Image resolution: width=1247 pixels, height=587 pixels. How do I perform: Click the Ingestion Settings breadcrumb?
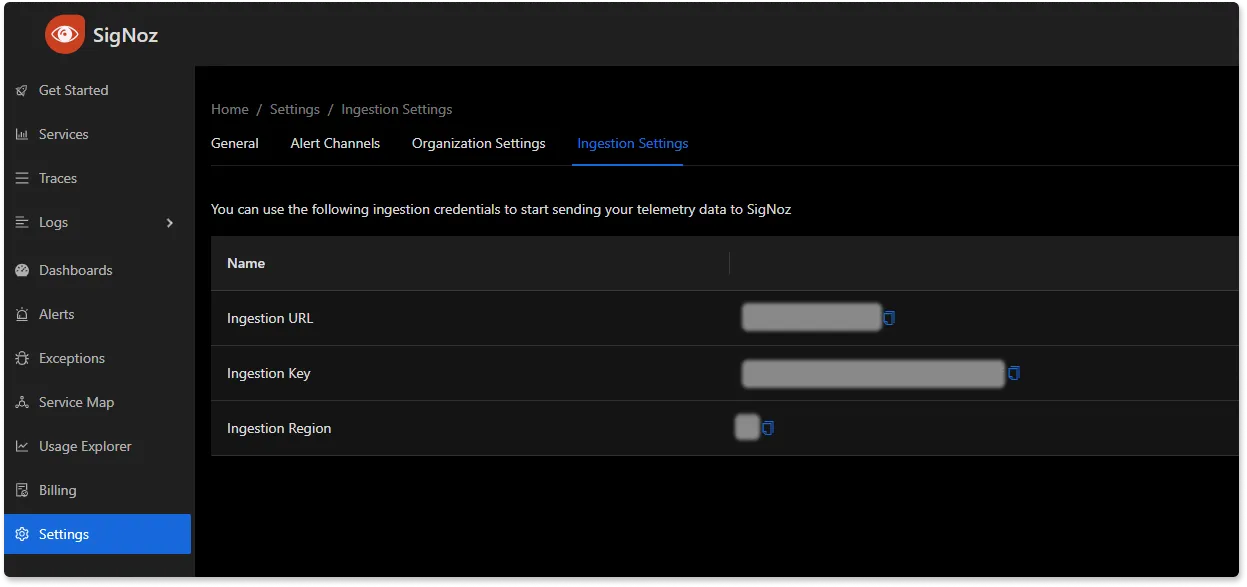(x=397, y=109)
